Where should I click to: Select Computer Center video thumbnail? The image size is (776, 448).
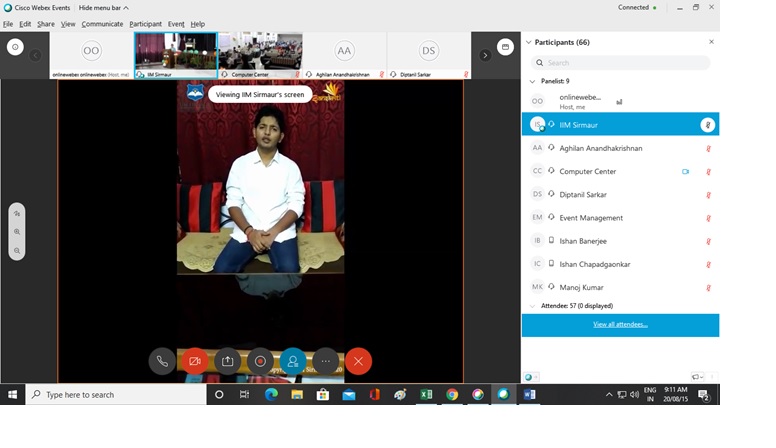260,55
